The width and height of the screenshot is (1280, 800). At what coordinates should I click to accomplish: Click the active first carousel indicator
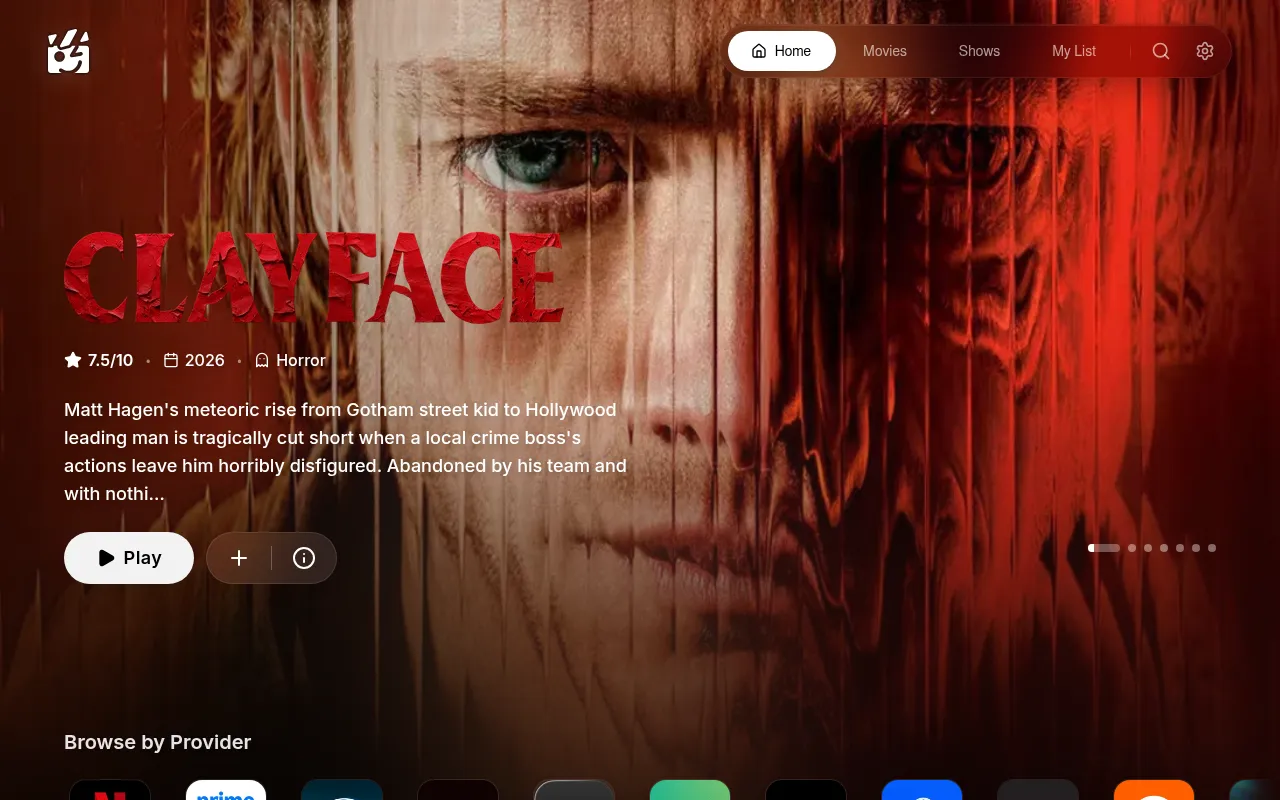[1104, 548]
